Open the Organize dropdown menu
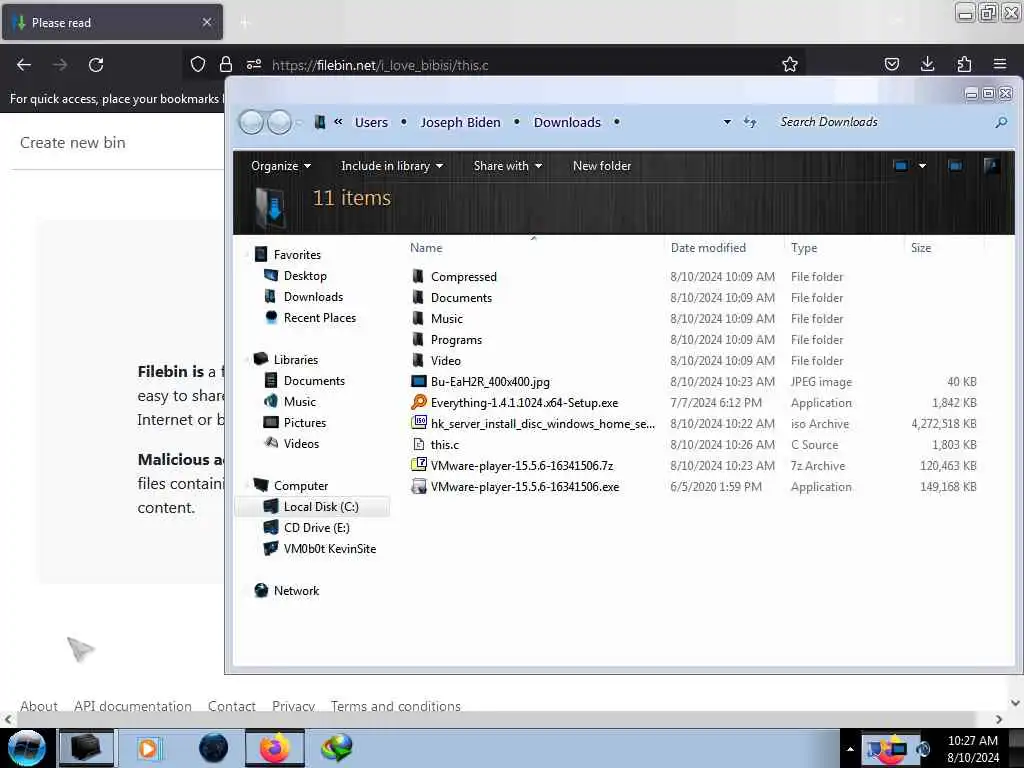 tap(281, 166)
